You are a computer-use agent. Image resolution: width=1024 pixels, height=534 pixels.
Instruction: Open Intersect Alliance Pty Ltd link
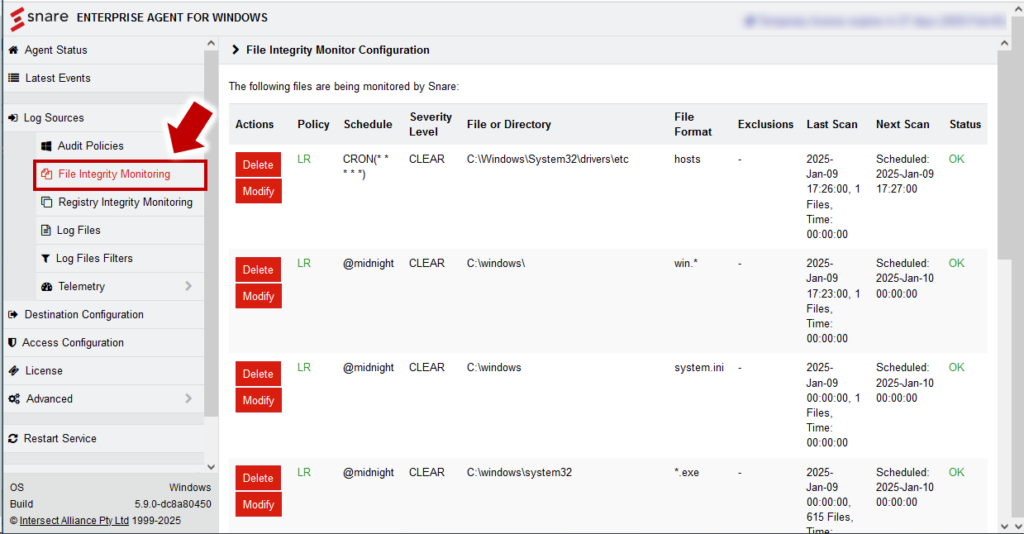(x=74, y=520)
